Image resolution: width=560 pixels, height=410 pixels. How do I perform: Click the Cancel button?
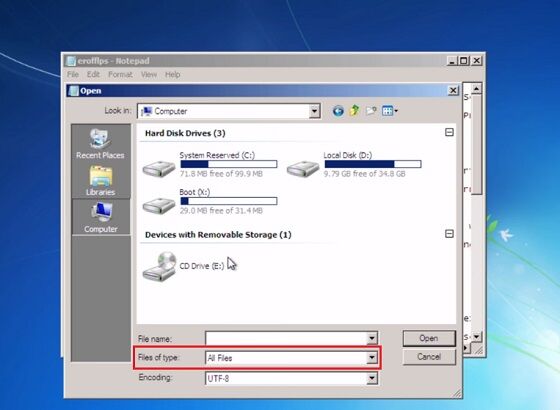tap(429, 357)
